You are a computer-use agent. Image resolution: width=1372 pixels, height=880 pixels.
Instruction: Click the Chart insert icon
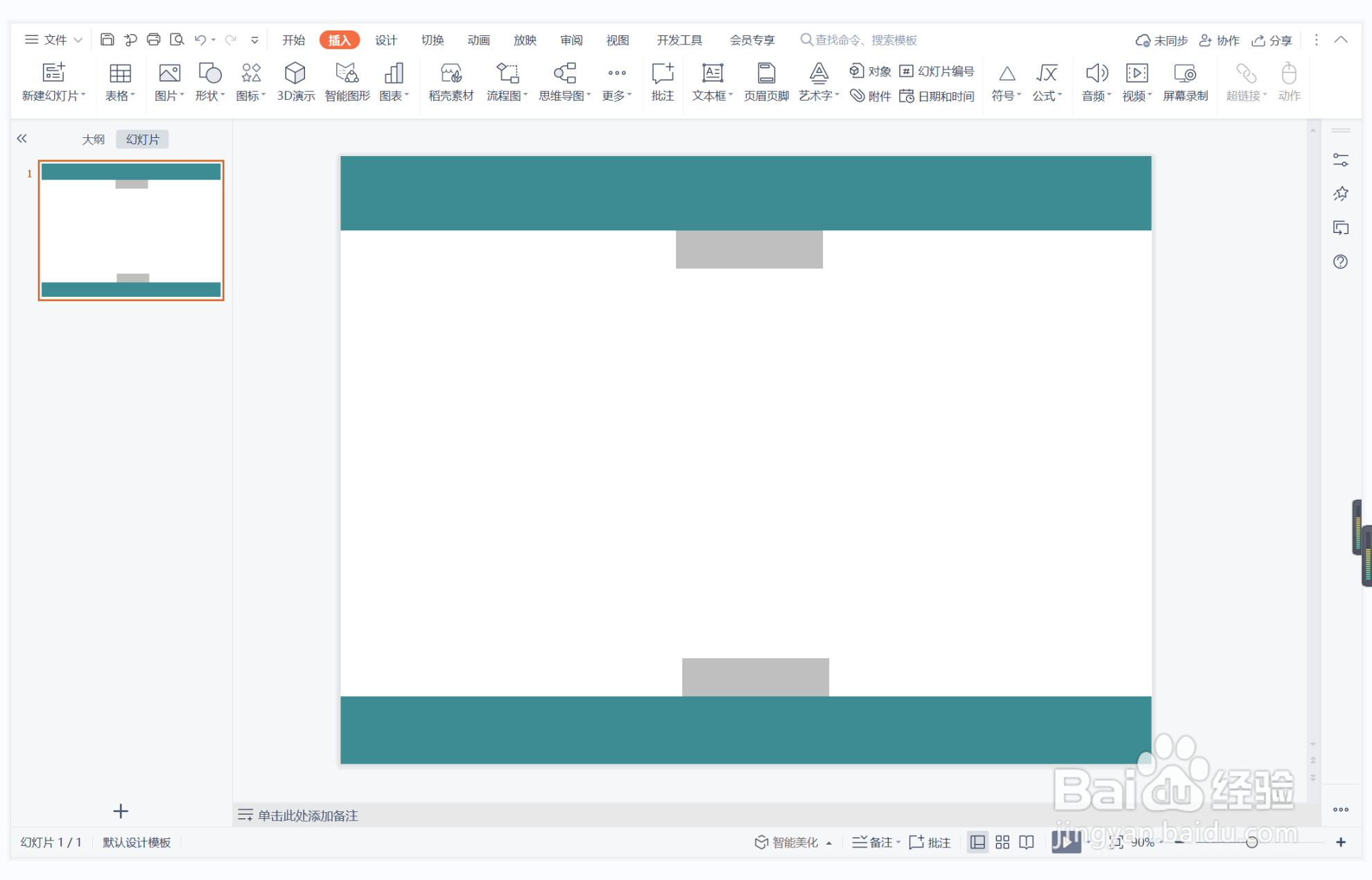point(394,73)
